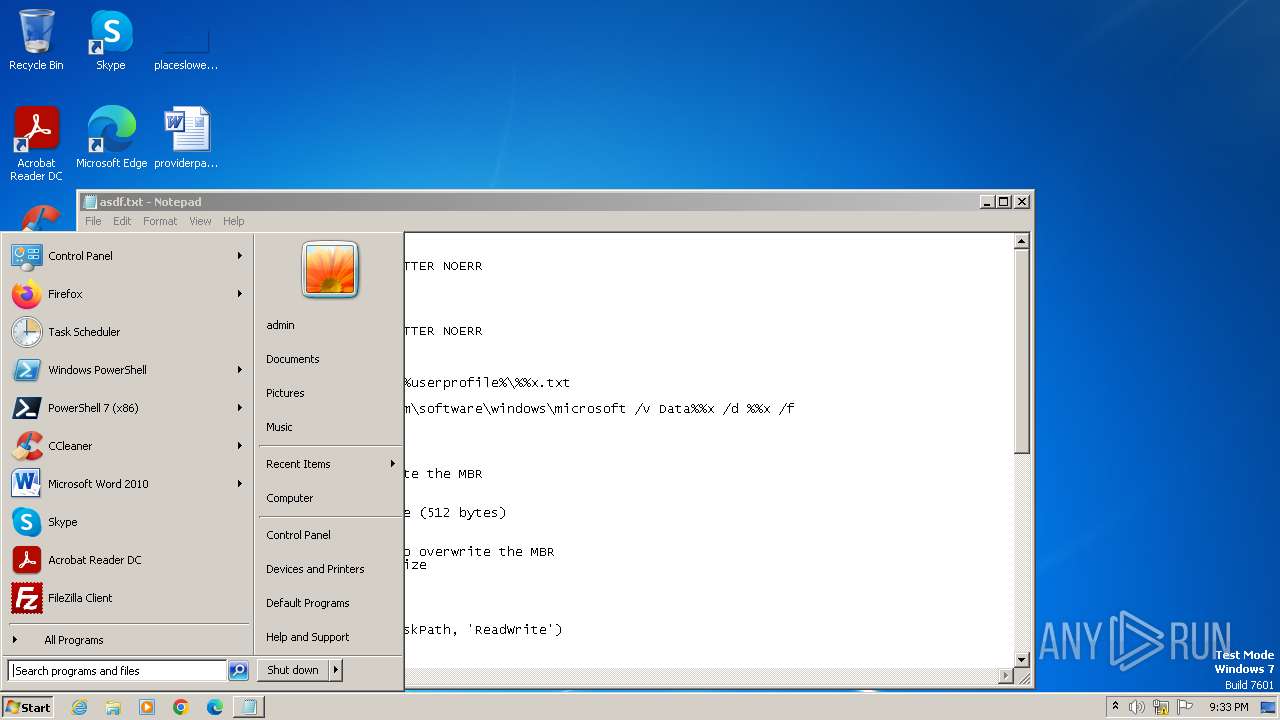The image size is (1280, 720).
Task: Expand CCleaner jump list arrow
Action: click(x=240, y=446)
